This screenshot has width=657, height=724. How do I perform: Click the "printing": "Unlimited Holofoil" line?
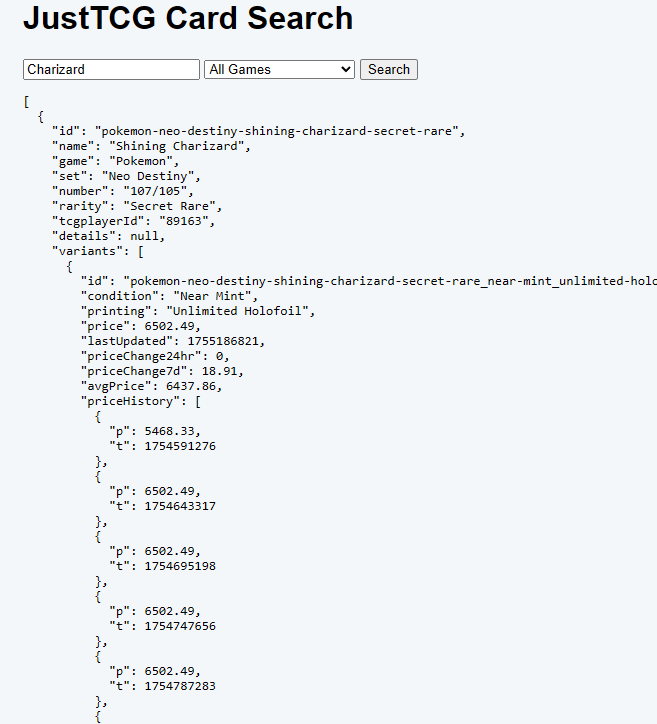pos(198,311)
